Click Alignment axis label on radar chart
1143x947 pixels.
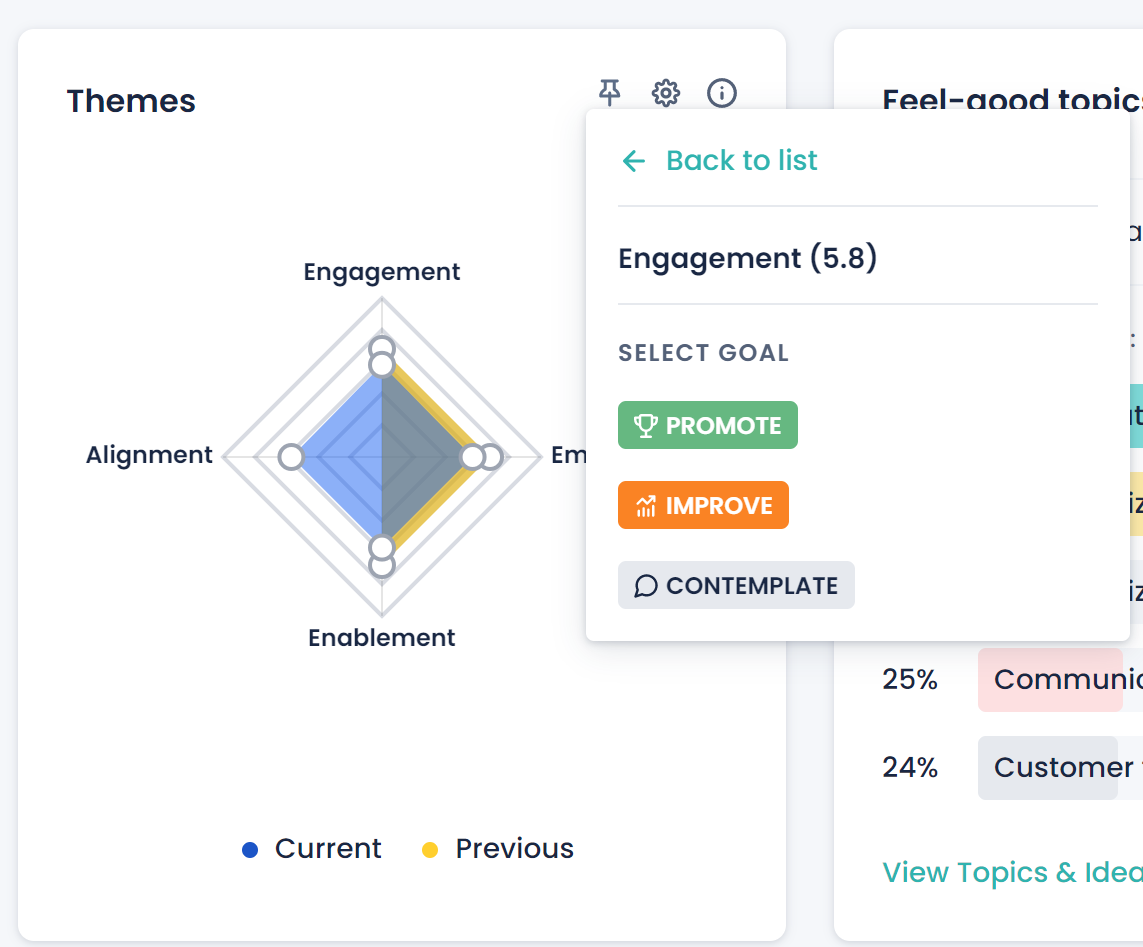click(x=149, y=455)
